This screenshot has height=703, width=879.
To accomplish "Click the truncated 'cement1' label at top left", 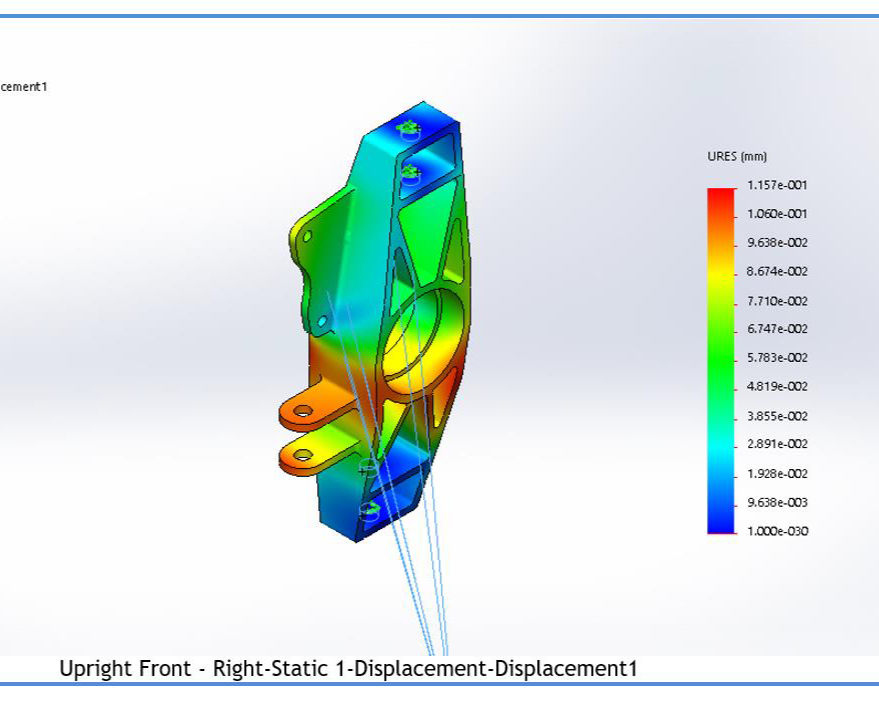I will [24, 87].
